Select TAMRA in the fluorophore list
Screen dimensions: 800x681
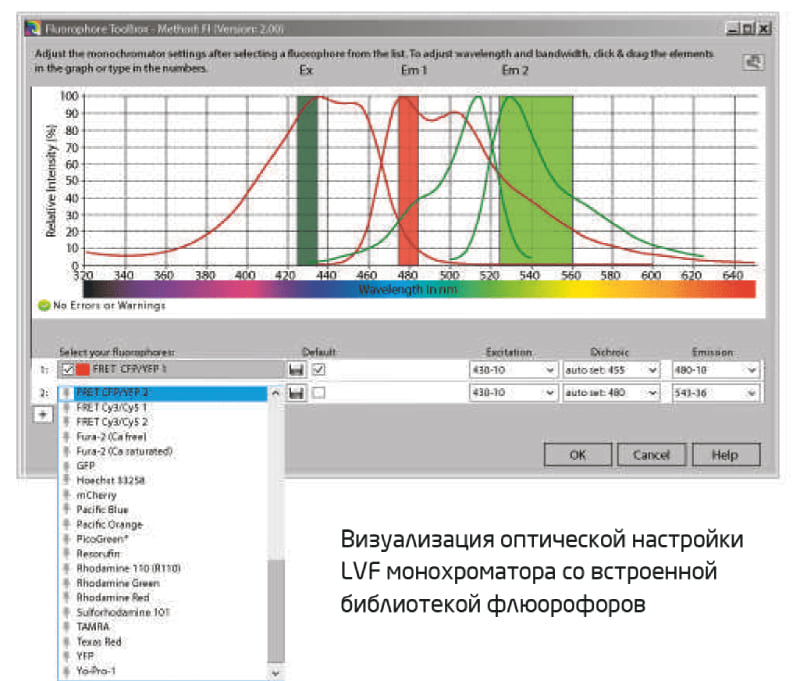tap(163, 626)
